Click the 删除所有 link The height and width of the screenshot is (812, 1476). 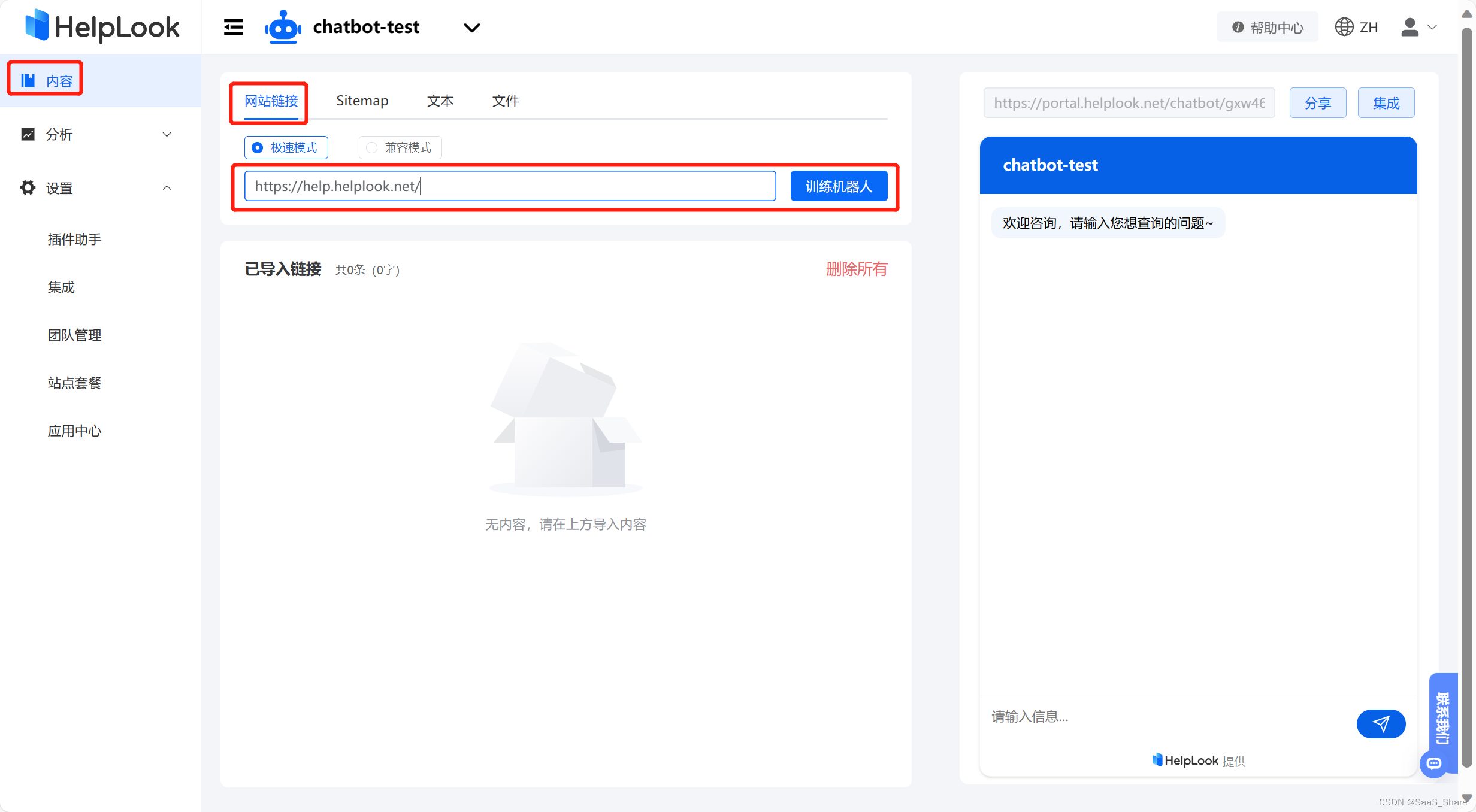pyautogui.click(x=856, y=269)
